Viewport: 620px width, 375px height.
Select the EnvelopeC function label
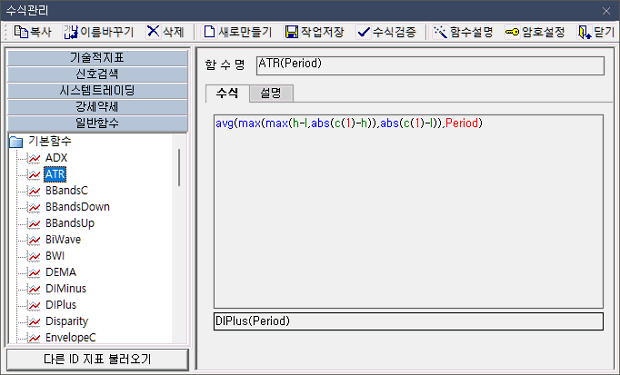71,337
